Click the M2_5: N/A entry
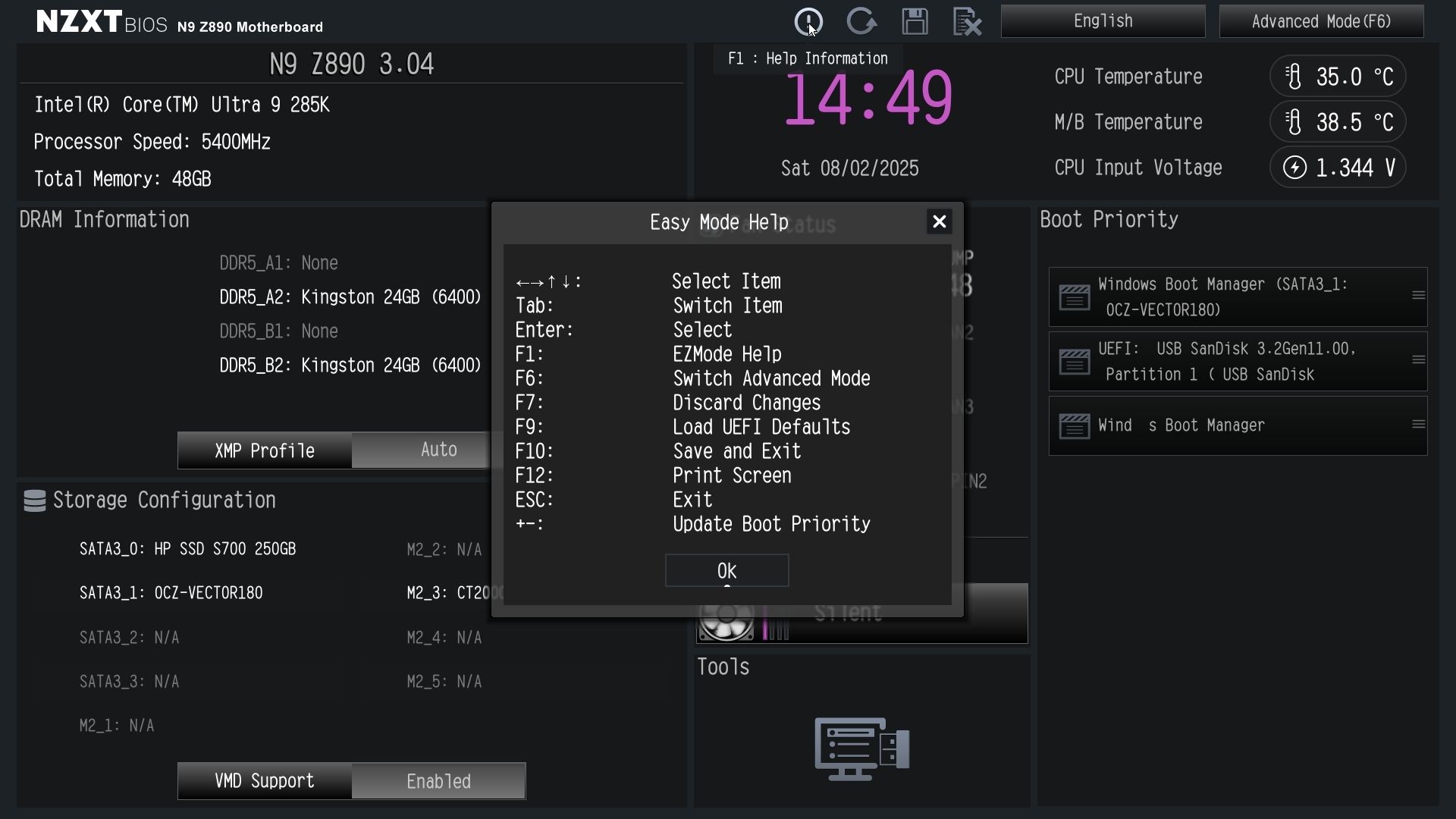1456x819 pixels. (444, 682)
